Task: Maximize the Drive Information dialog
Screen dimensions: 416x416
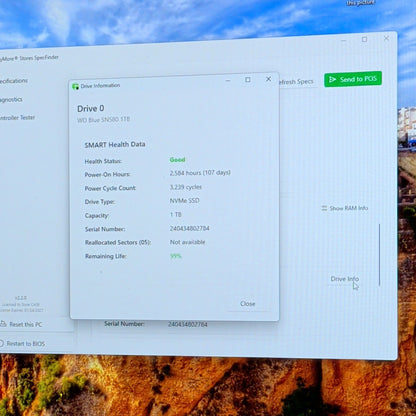Action: pyautogui.click(x=248, y=80)
